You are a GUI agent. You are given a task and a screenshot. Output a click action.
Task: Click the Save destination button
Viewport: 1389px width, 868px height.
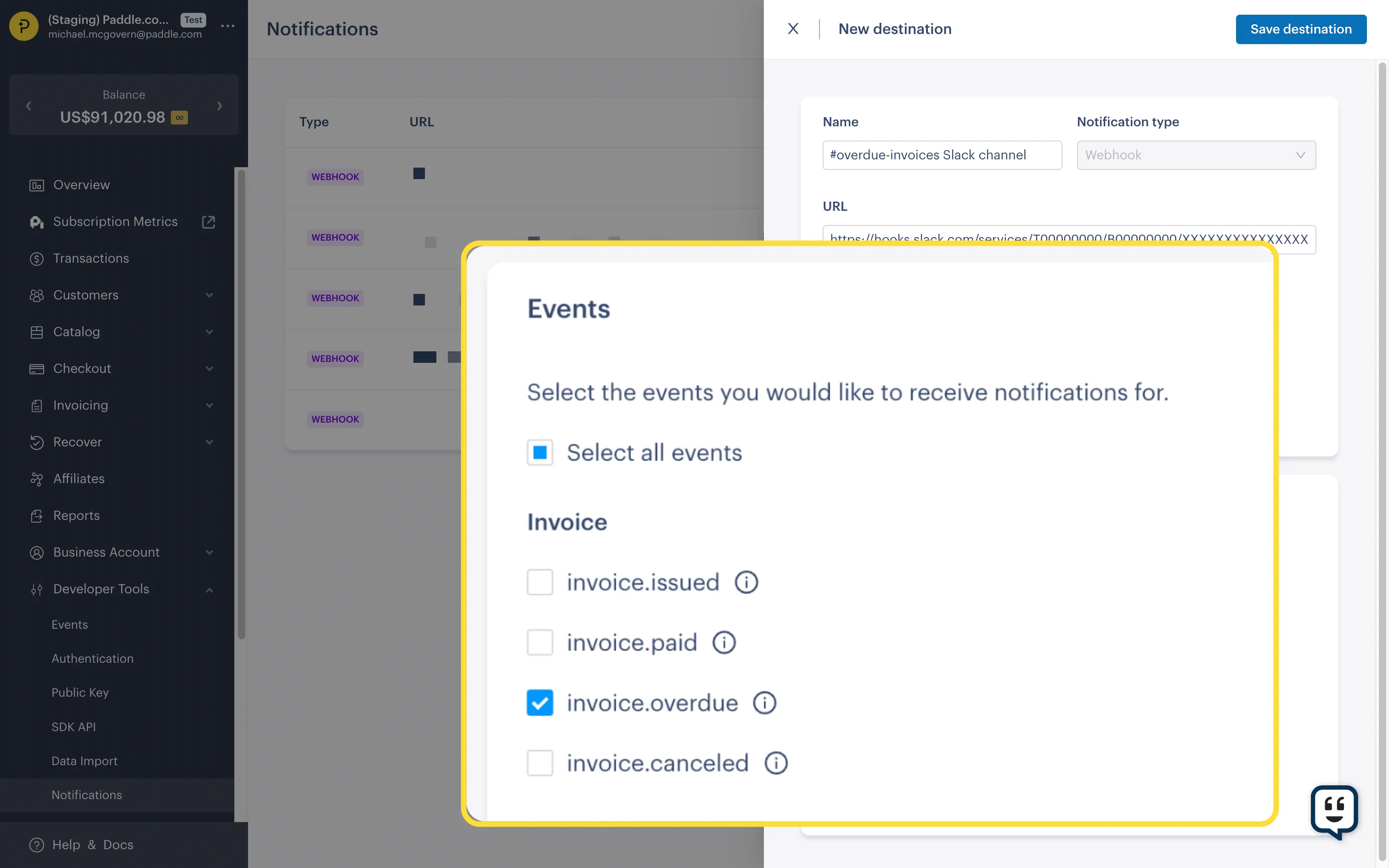pyautogui.click(x=1301, y=28)
